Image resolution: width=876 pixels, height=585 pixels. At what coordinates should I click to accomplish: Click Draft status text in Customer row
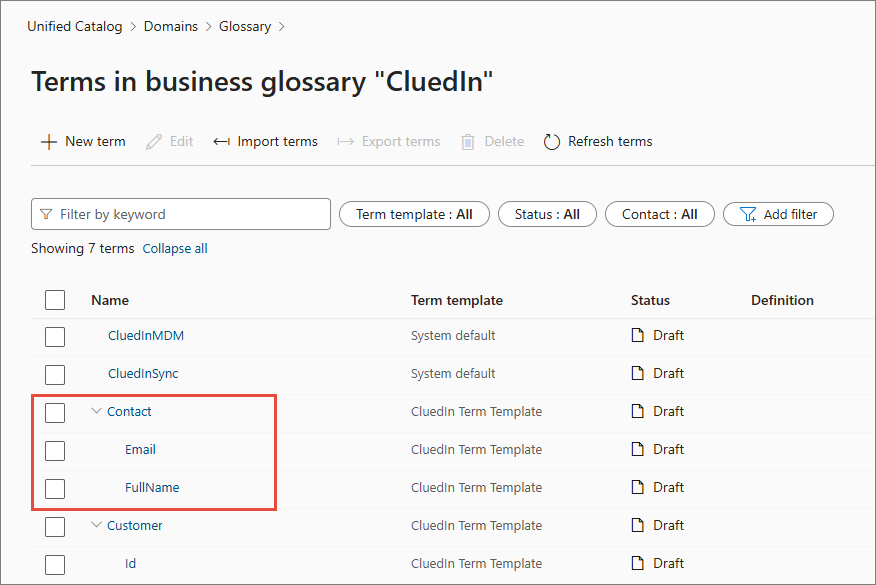(x=668, y=525)
